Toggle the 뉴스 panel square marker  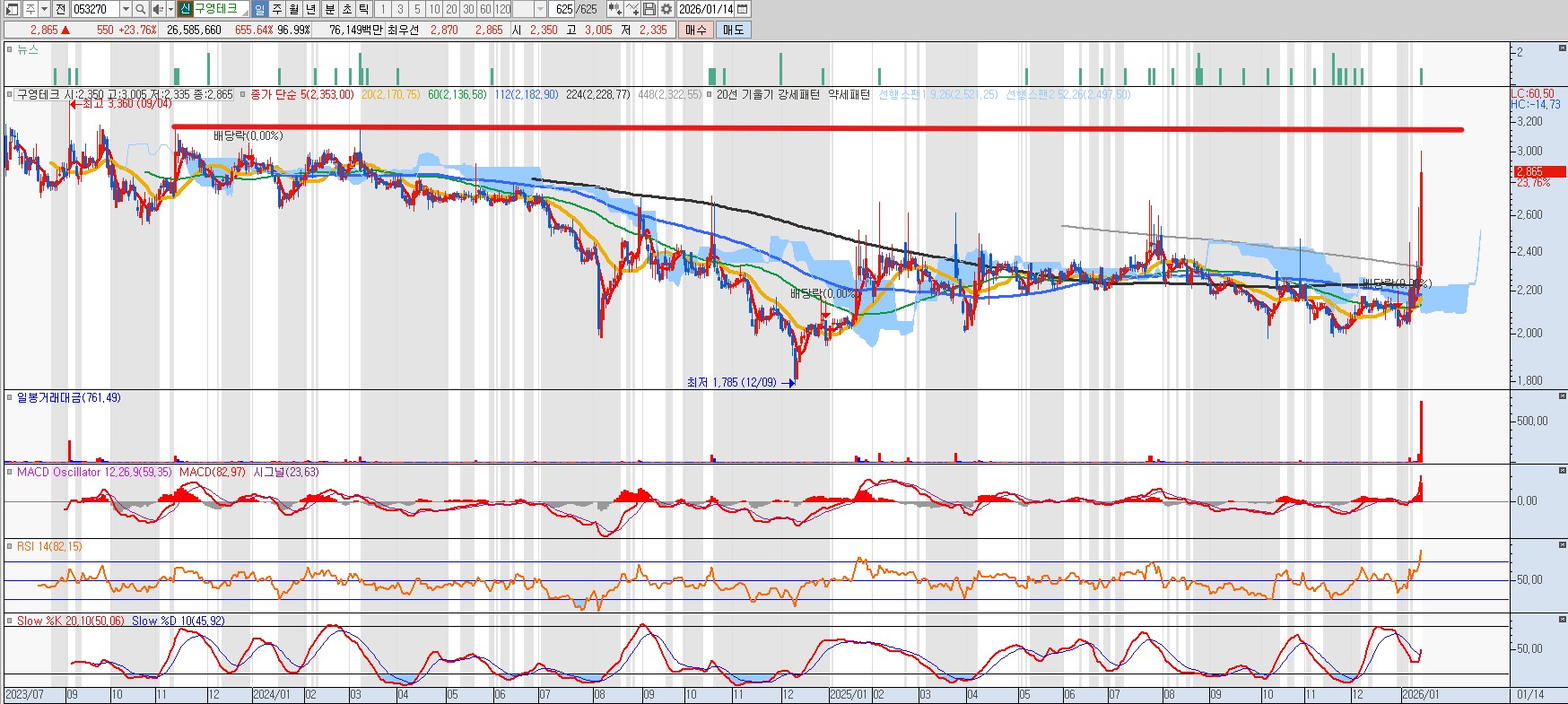[10, 50]
